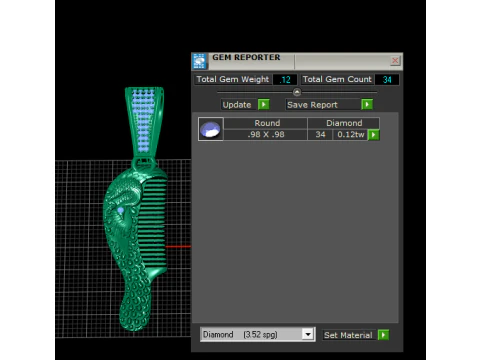Image resolution: width=480 pixels, height=360 pixels.
Task: Click the Round cell in gem table
Action: point(266,123)
